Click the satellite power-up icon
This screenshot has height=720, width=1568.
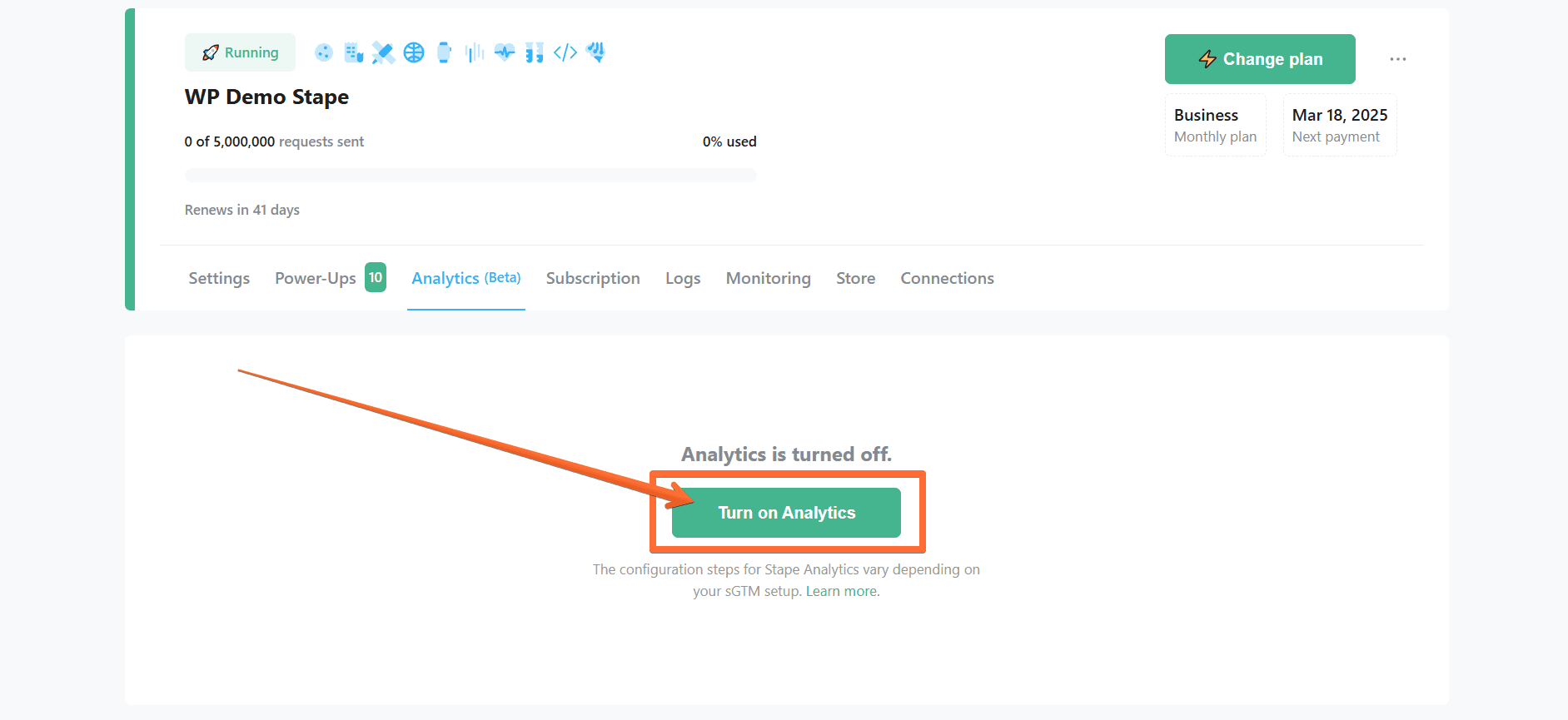(x=383, y=52)
